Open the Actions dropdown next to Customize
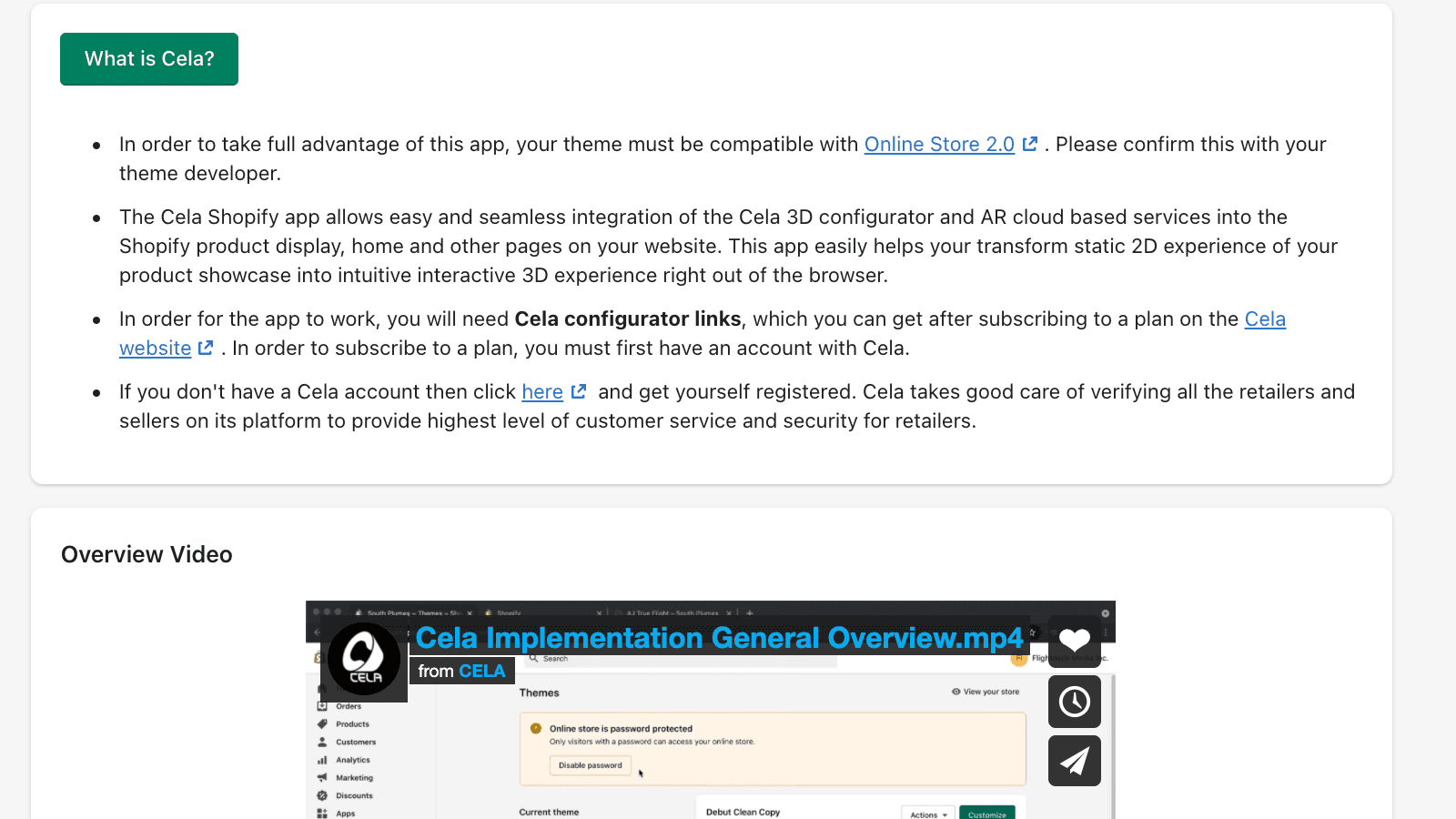The height and width of the screenshot is (819, 1456). pos(926,813)
